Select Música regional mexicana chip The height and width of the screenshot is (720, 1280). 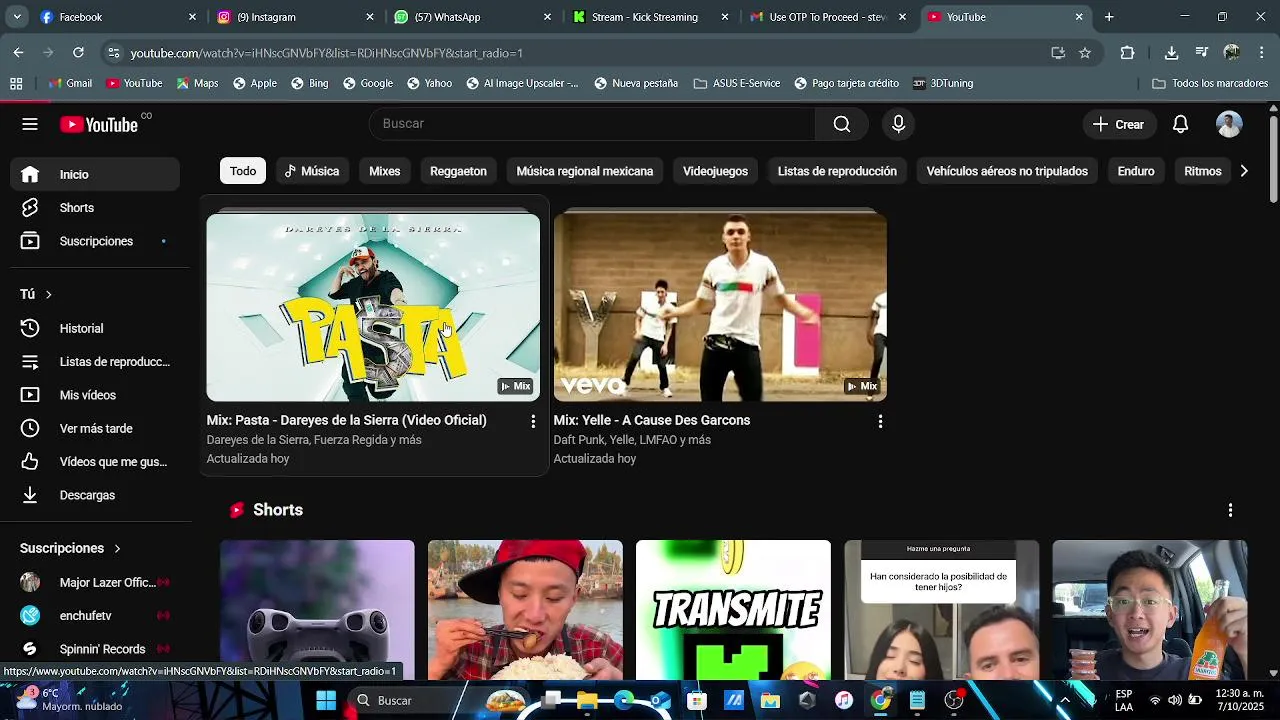[584, 171]
